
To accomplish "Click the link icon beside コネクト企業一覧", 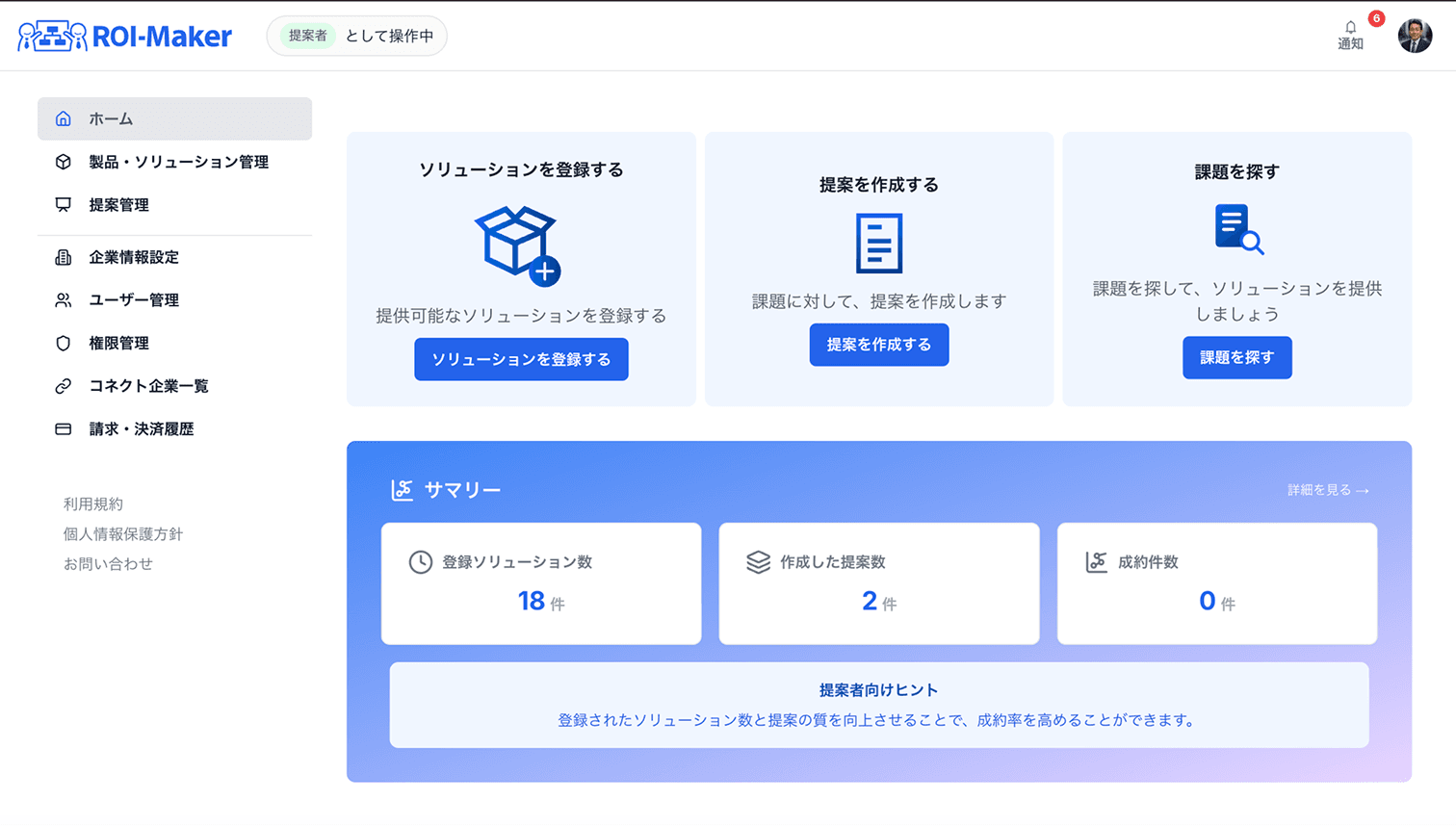I will pyautogui.click(x=61, y=385).
